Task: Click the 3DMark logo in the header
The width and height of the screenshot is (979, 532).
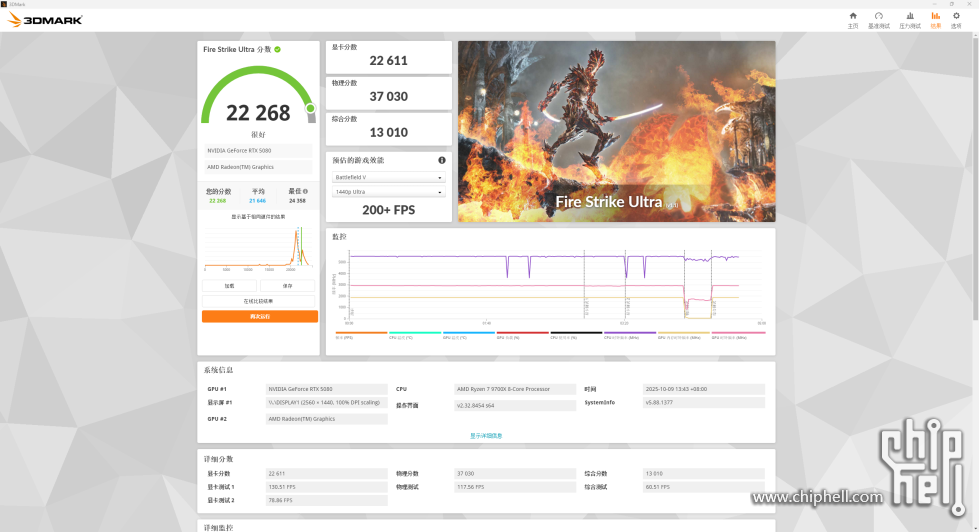Action: click(45, 19)
